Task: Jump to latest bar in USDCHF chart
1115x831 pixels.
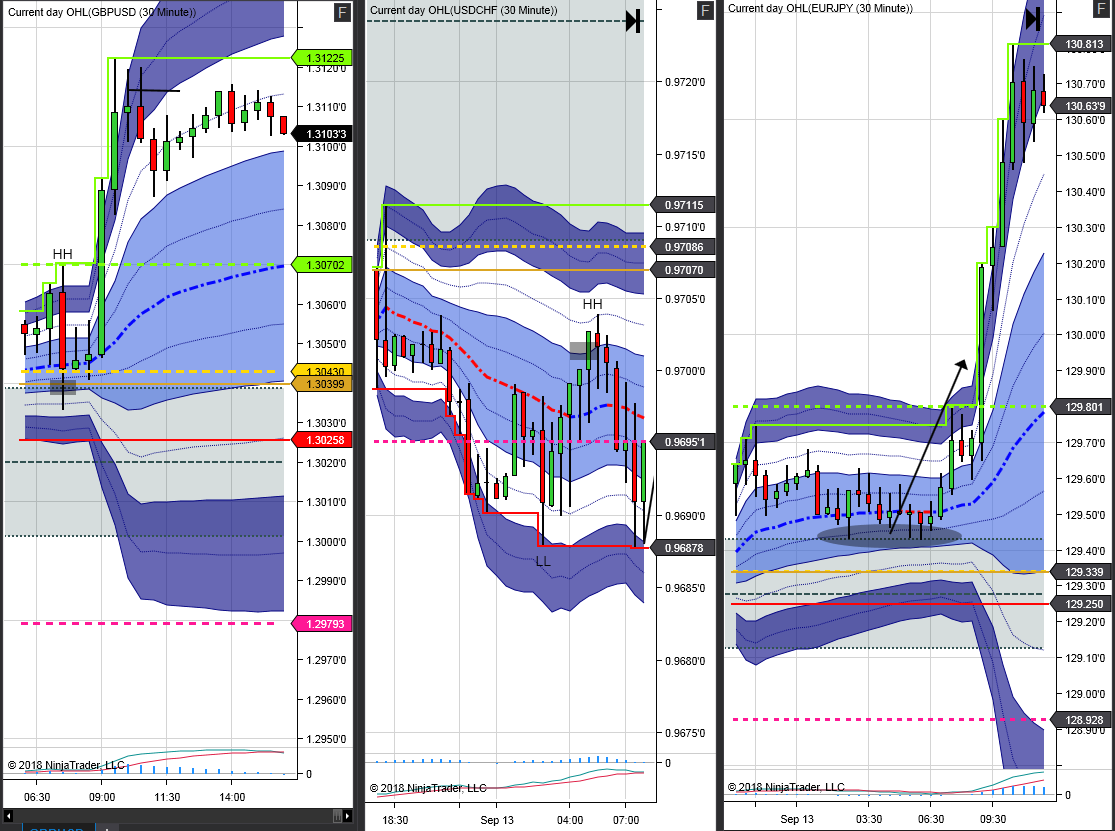Action: coord(634,21)
